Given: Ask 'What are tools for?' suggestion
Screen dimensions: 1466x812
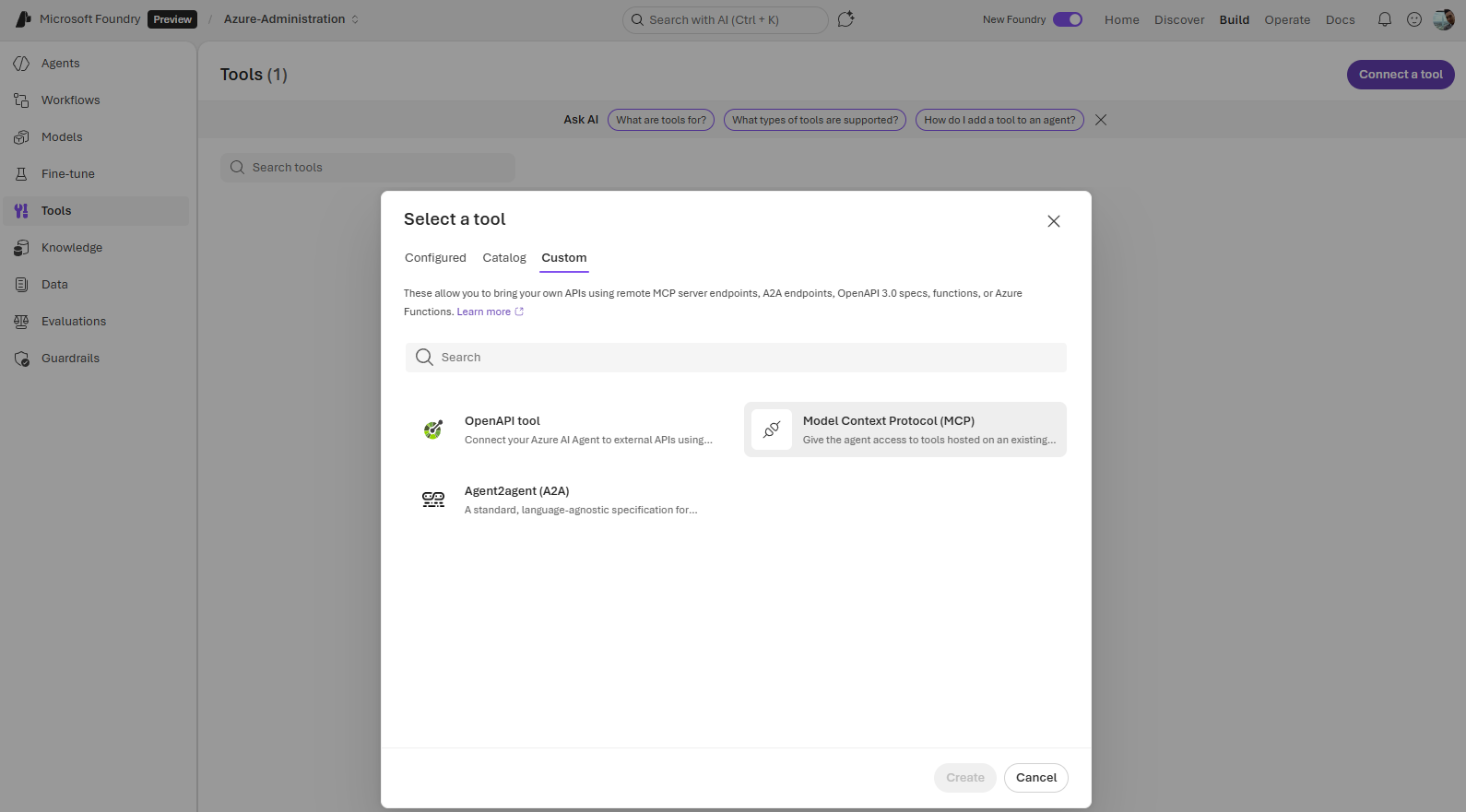Looking at the screenshot, I should 660,120.
